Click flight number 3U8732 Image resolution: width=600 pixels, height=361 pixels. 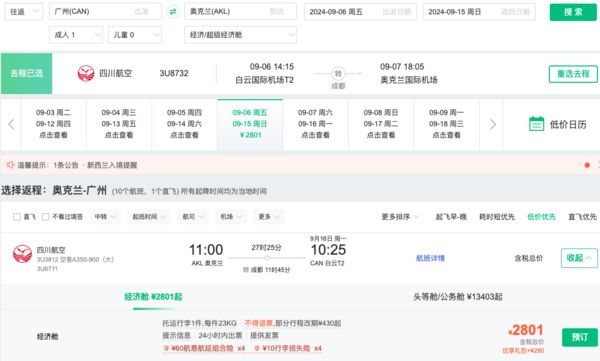(174, 73)
